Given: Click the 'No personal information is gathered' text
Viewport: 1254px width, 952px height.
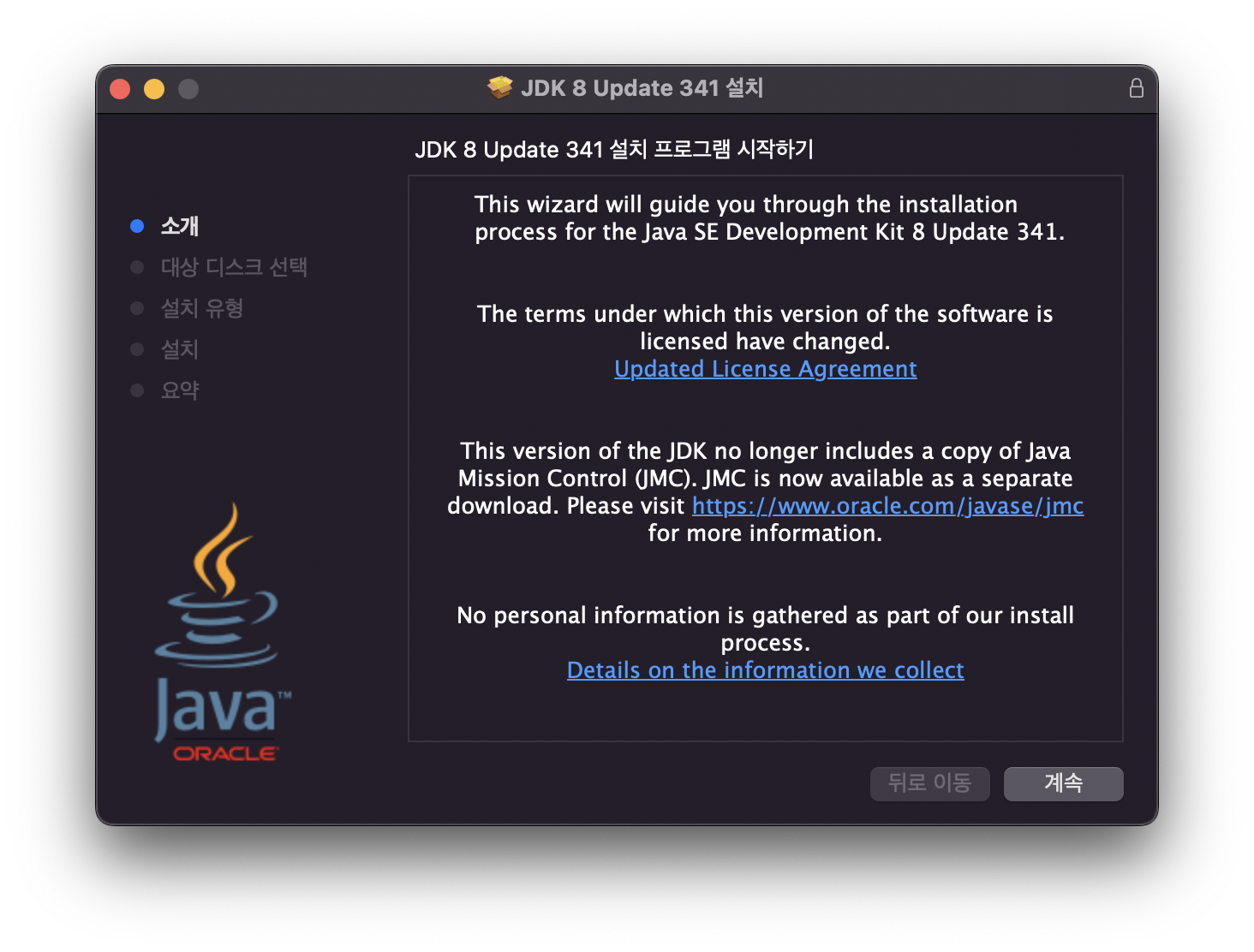Looking at the screenshot, I should point(765,629).
